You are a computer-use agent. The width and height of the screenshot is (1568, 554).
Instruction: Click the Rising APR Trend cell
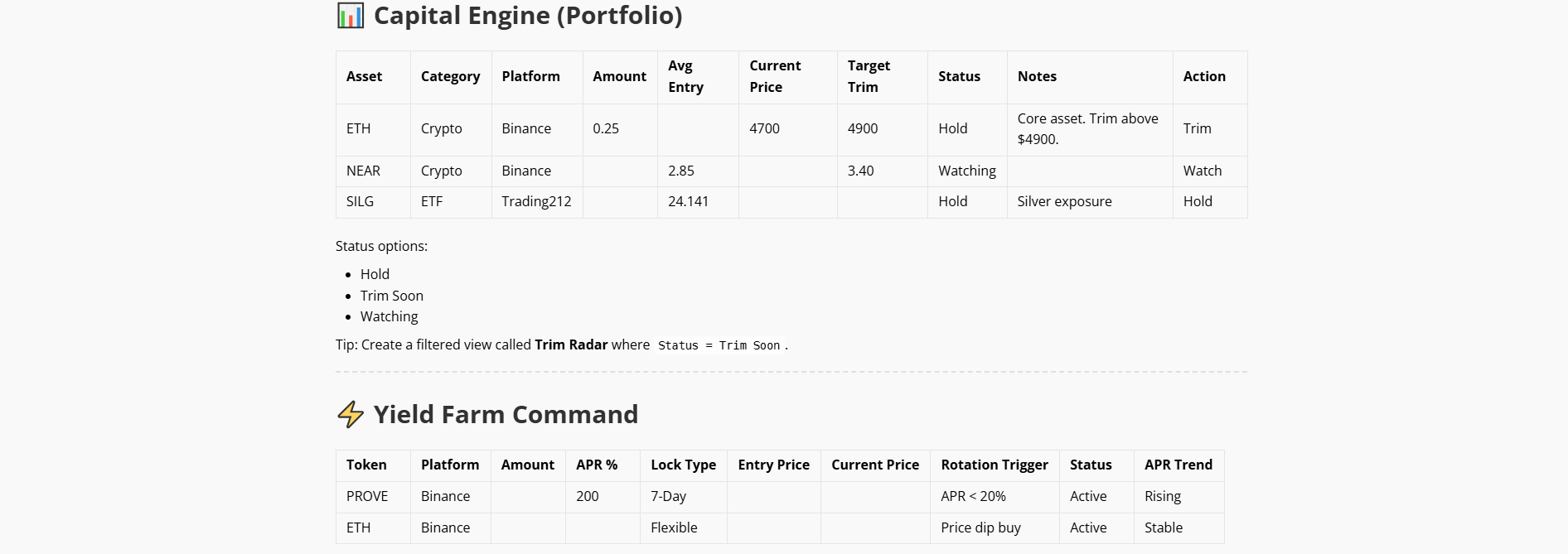(x=1178, y=497)
